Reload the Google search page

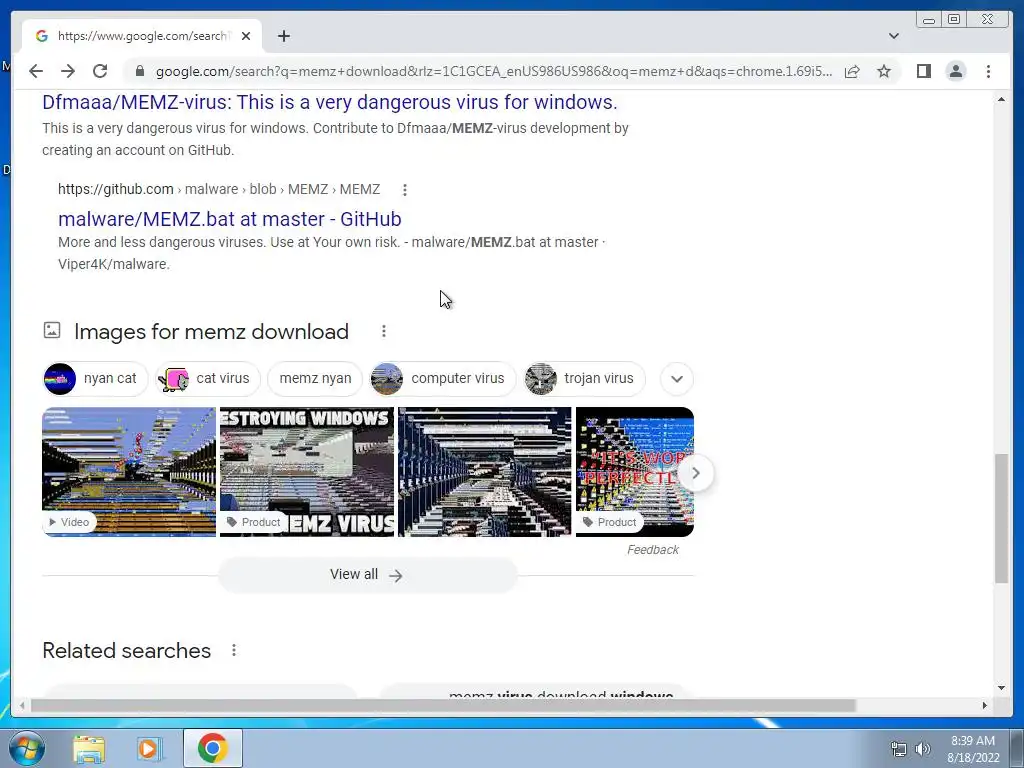click(100, 71)
